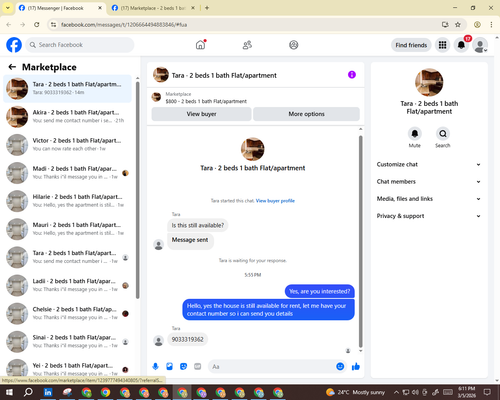Open Windows taskbar search
Screen dimensions: 500x400
click(28, 392)
